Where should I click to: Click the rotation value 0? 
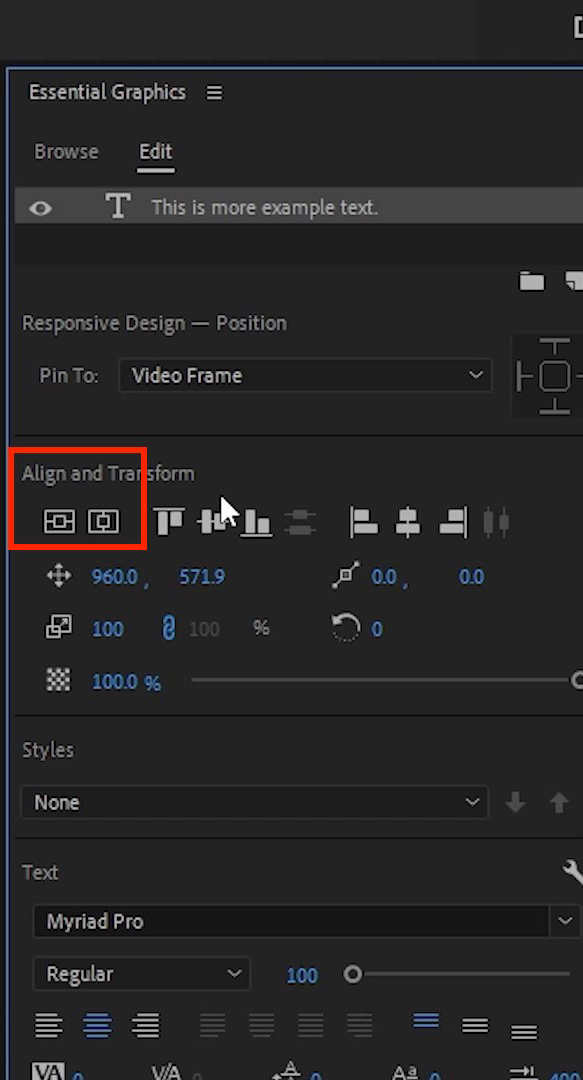pos(376,629)
